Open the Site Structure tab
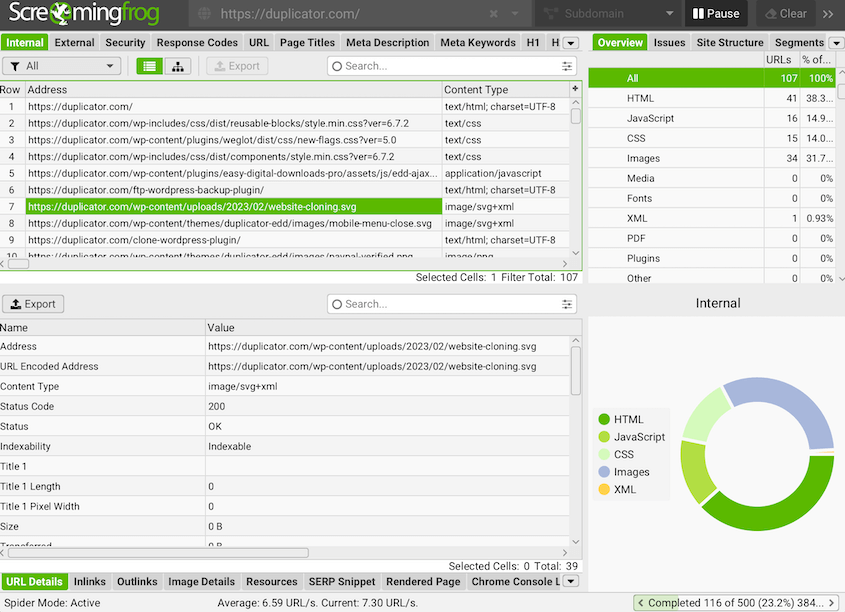This screenshot has width=845, height=612. (730, 43)
